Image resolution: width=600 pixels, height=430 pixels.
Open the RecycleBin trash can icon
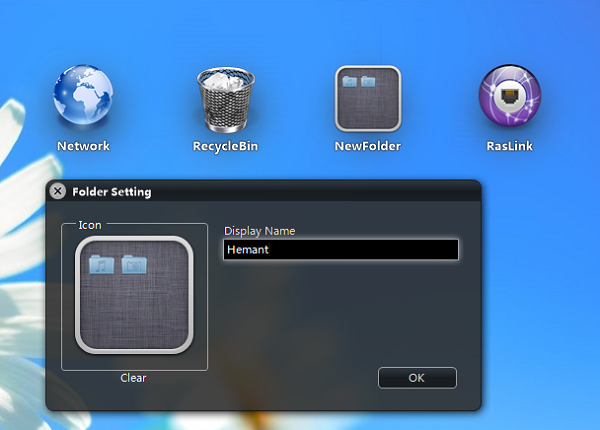point(226,100)
